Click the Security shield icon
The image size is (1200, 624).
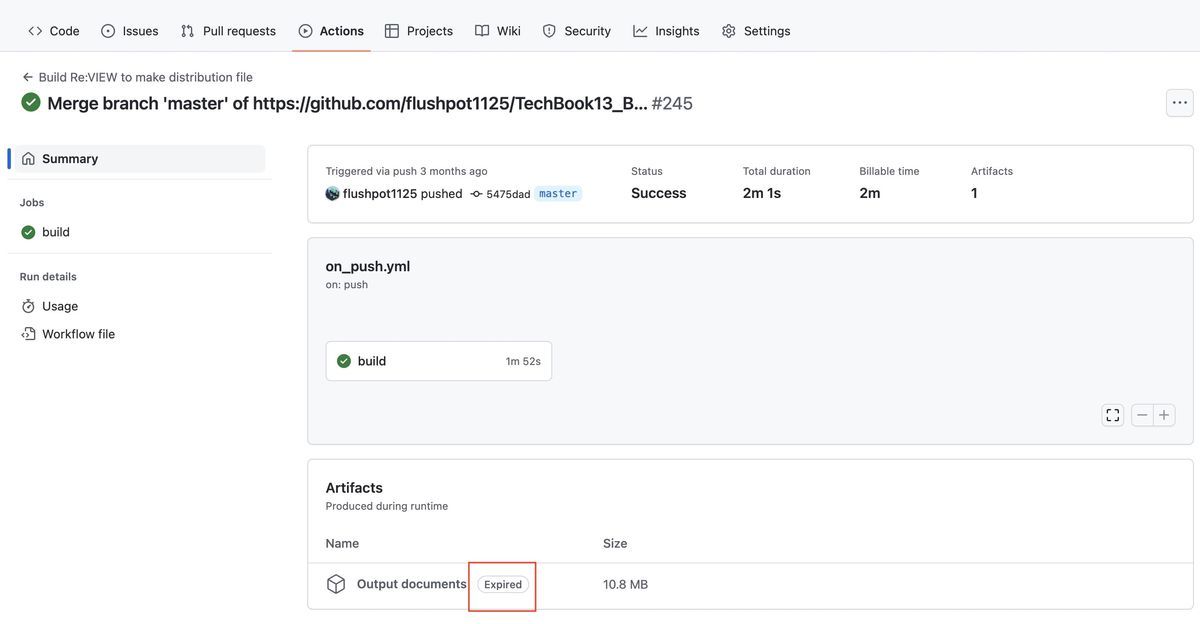coord(549,31)
